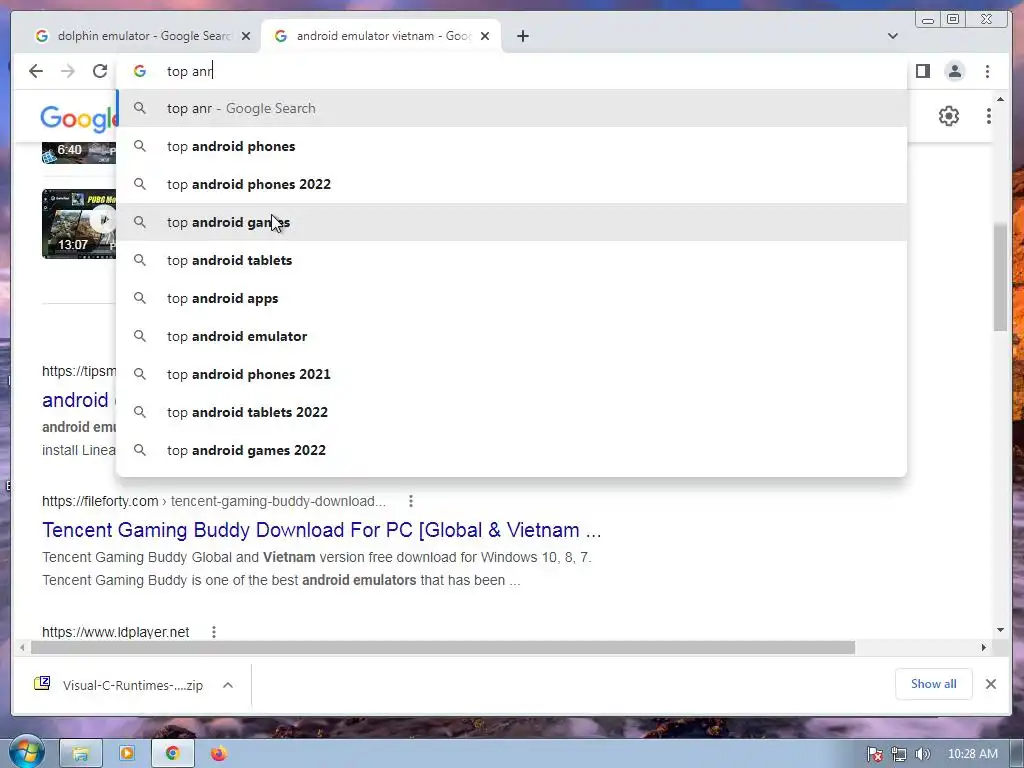1024x768 pixels.
Task: Open the Google page three-dot menu
Action: (x=989, y=116)
